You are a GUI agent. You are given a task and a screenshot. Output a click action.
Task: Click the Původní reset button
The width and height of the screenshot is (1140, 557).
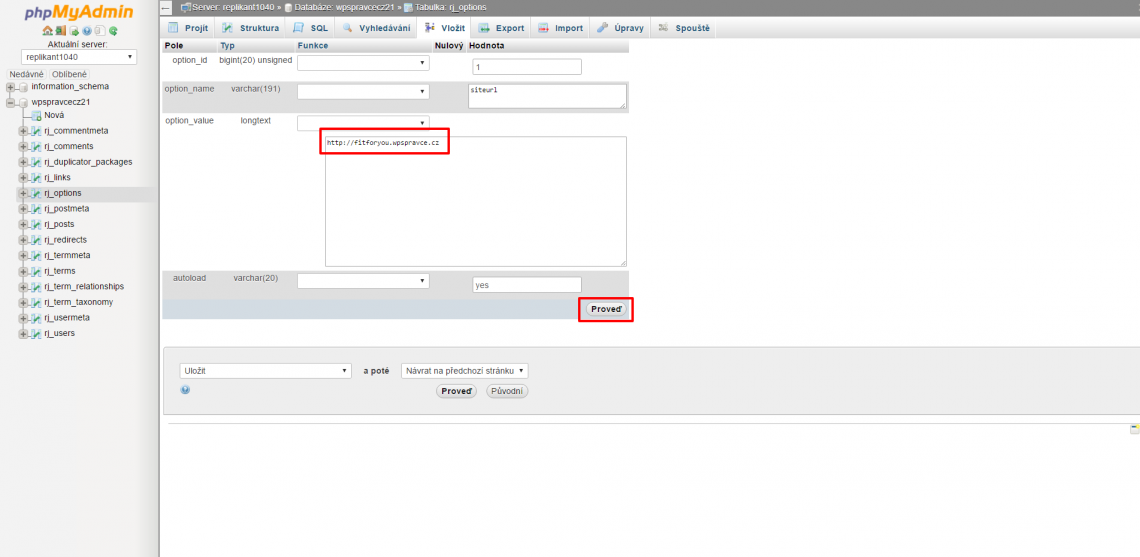click(x=507, y=391)
